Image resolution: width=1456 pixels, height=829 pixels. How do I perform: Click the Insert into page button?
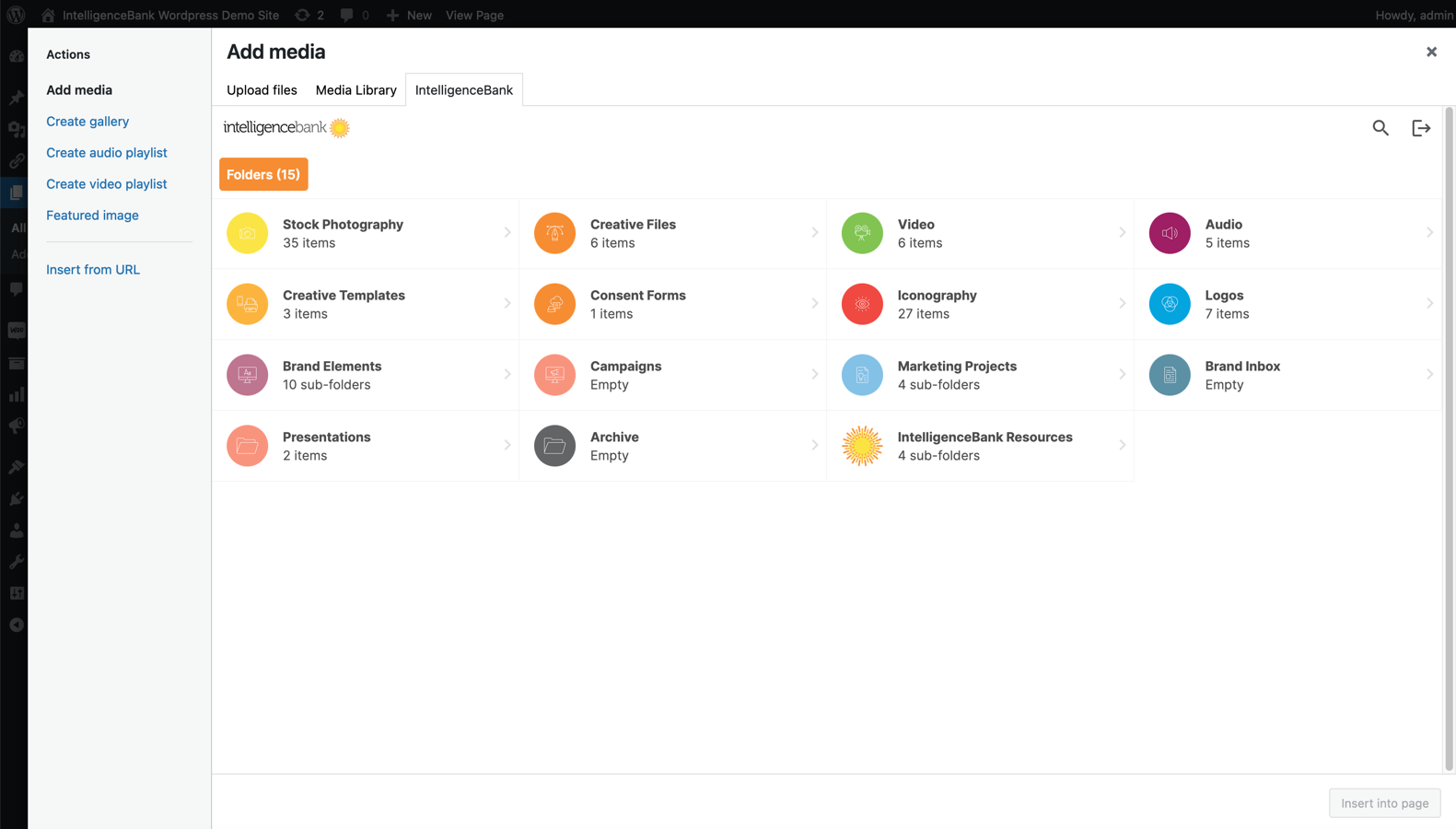[1384, 803]
